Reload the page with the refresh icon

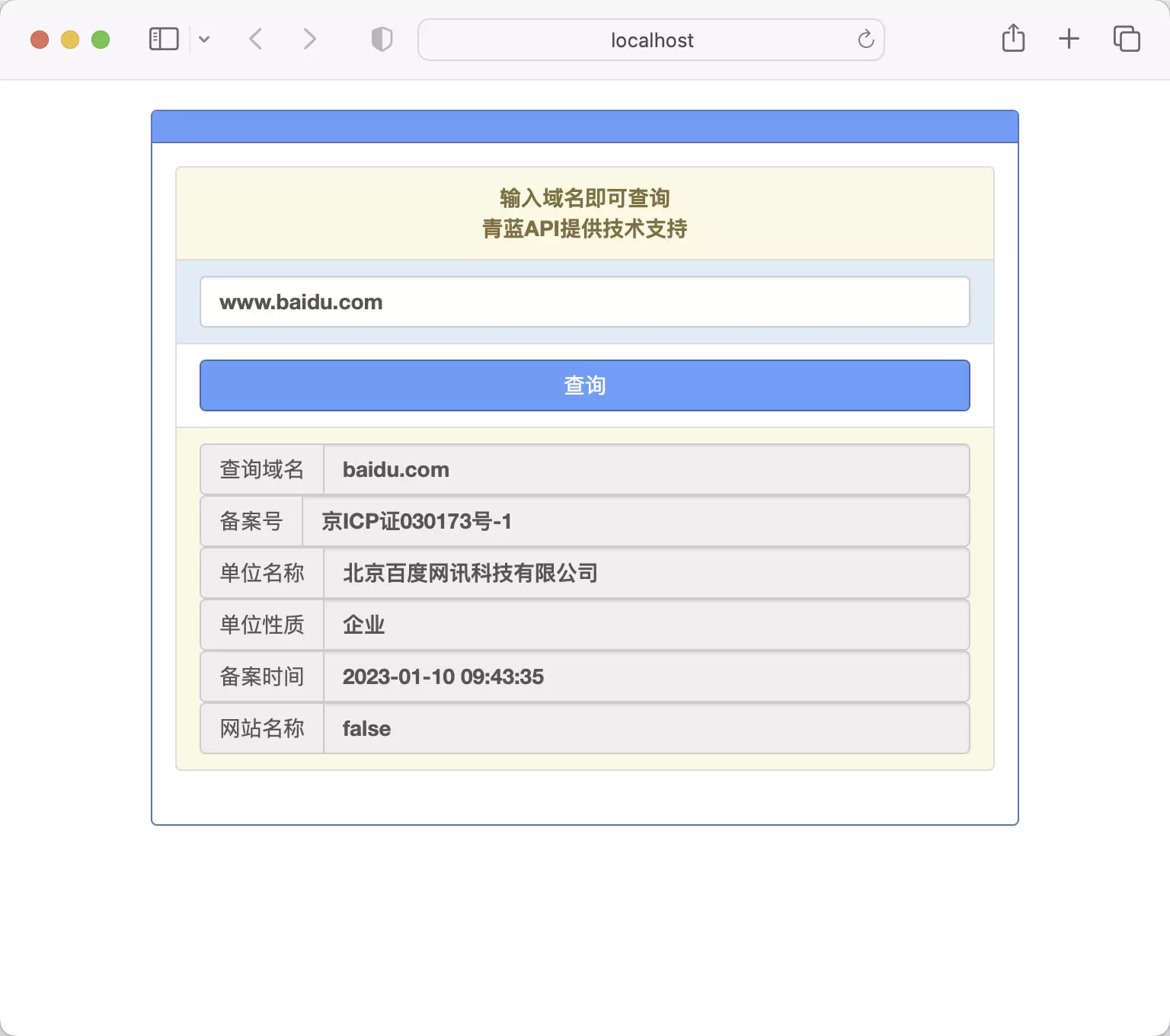tap(866, 40)
